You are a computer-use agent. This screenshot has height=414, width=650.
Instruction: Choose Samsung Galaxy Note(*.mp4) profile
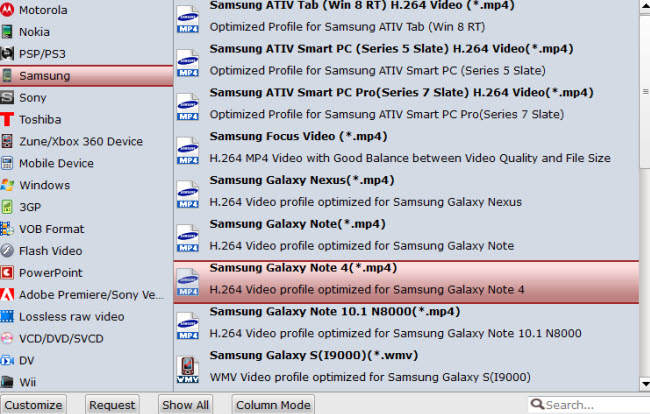coord(406,235)
